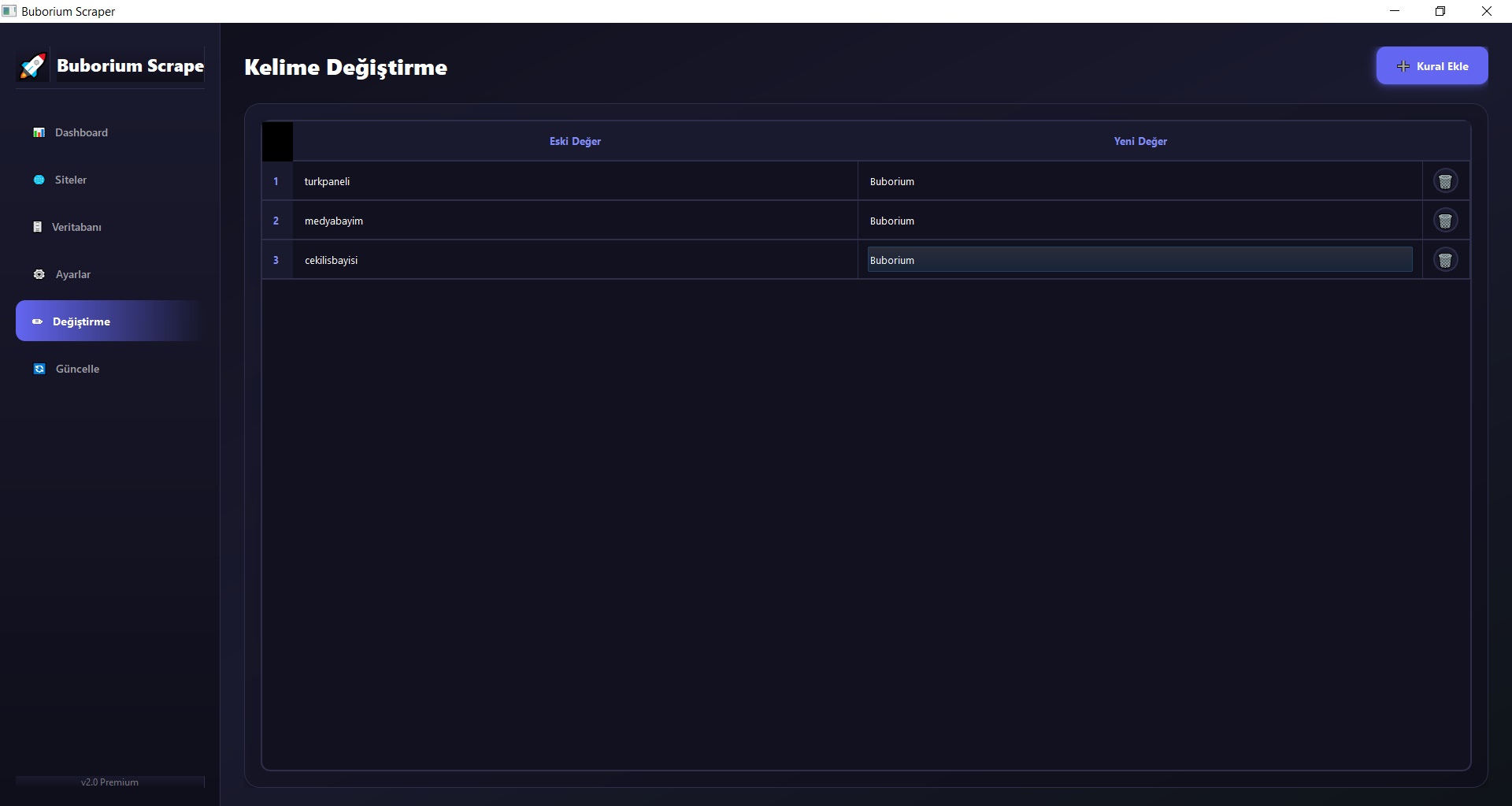Click the rocket logo icon
The width and height of the screenshot is (1512, 806).
coord(32,66)
